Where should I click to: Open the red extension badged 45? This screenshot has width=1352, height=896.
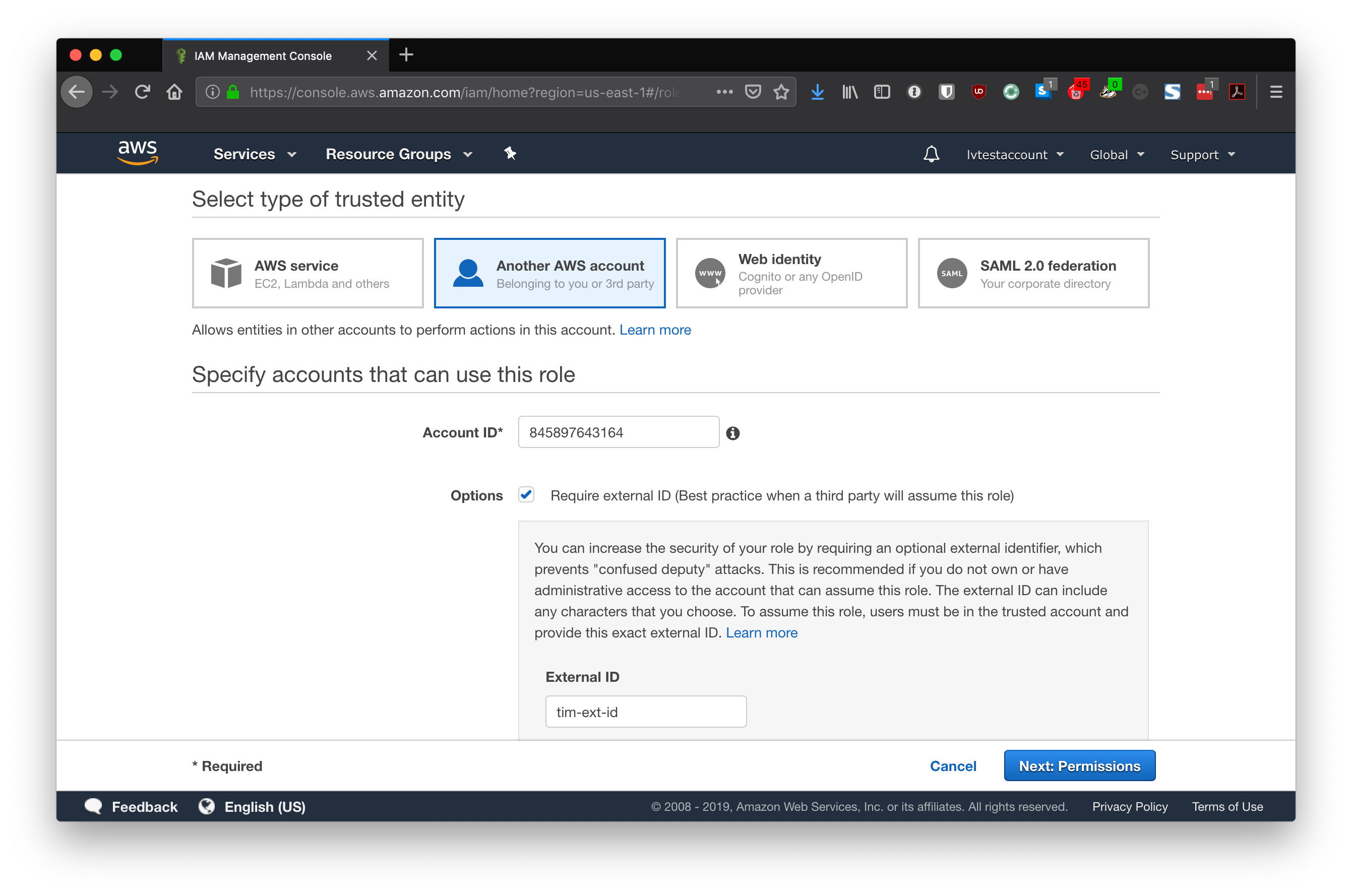tap(1077, 91)
